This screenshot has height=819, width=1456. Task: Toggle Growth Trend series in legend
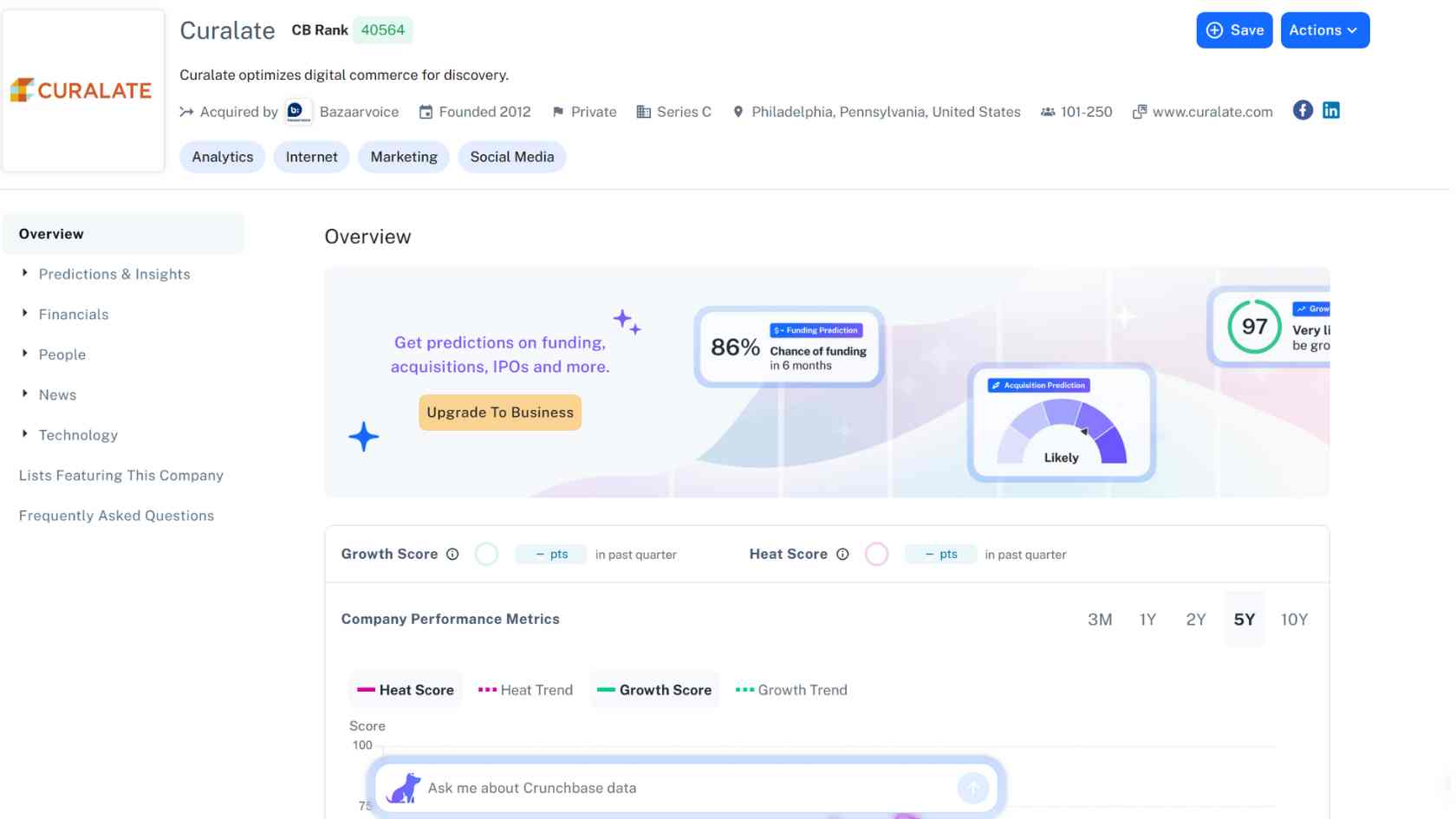pyautogui.click(x=791, y=690)
